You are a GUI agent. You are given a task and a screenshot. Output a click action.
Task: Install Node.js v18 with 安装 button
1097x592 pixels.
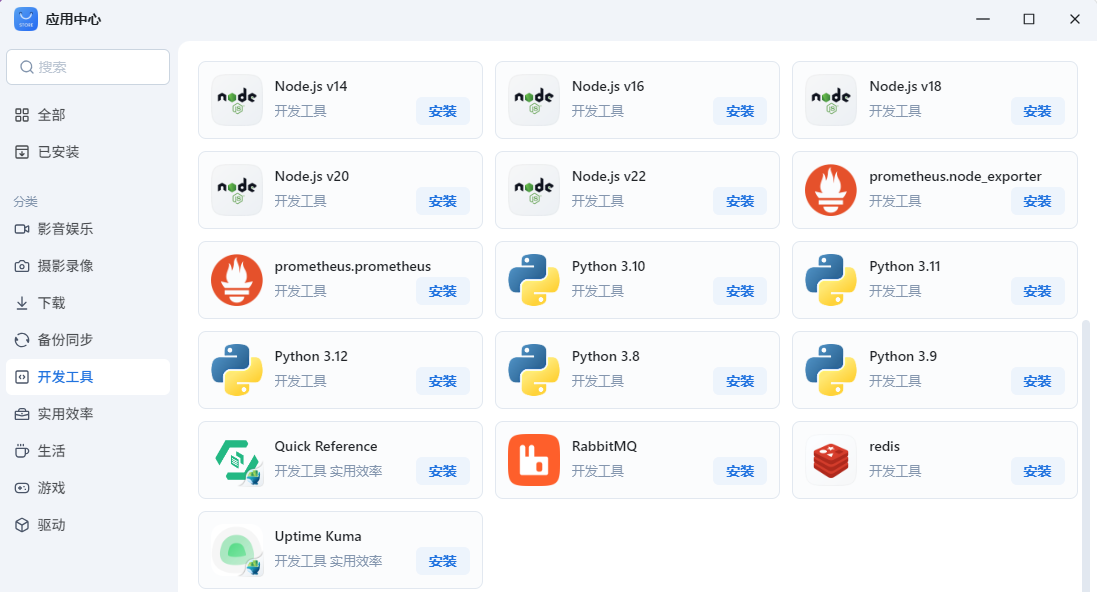pos(1037,111)
